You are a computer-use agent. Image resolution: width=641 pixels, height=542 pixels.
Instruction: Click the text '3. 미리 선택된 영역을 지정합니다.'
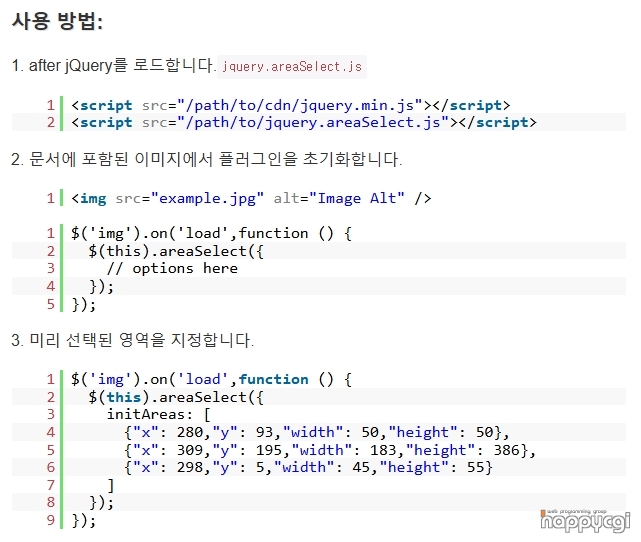tap(133, 340)
